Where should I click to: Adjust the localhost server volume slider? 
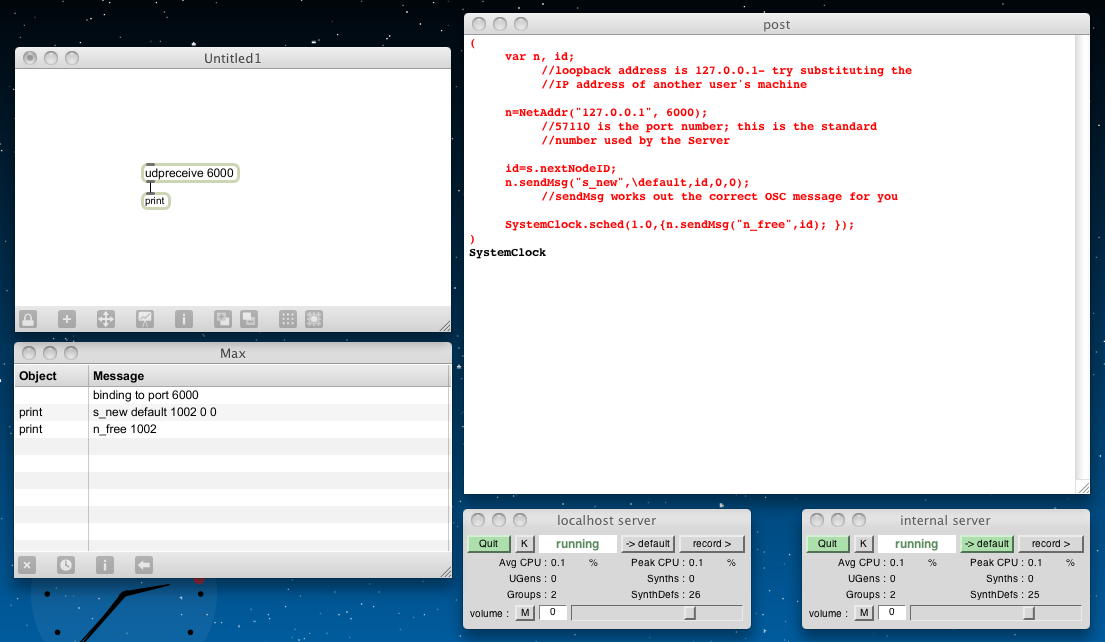pos(689,612)
